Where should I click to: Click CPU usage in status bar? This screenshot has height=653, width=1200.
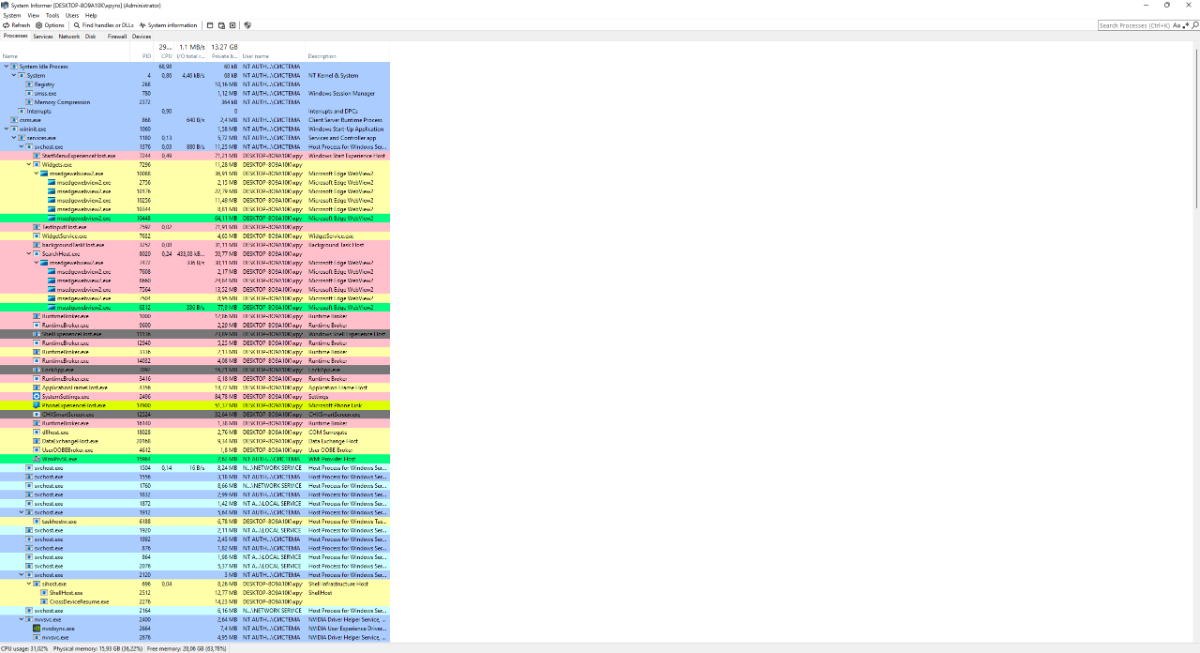click(x=24, y=648)
